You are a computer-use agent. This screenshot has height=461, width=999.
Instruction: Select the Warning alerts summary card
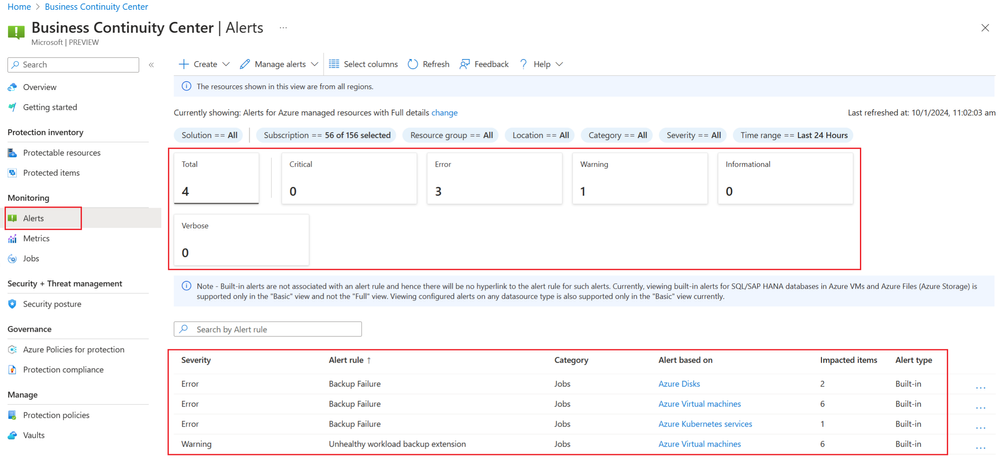640,178
